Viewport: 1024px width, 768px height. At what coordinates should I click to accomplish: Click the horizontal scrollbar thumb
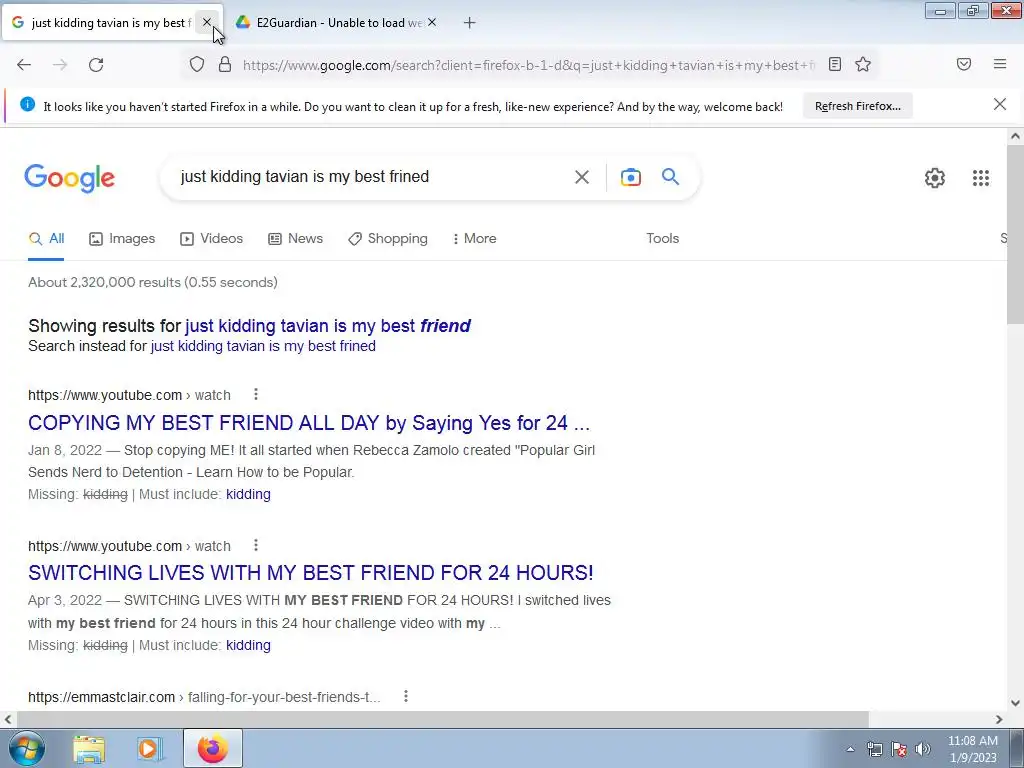(442, 719)
